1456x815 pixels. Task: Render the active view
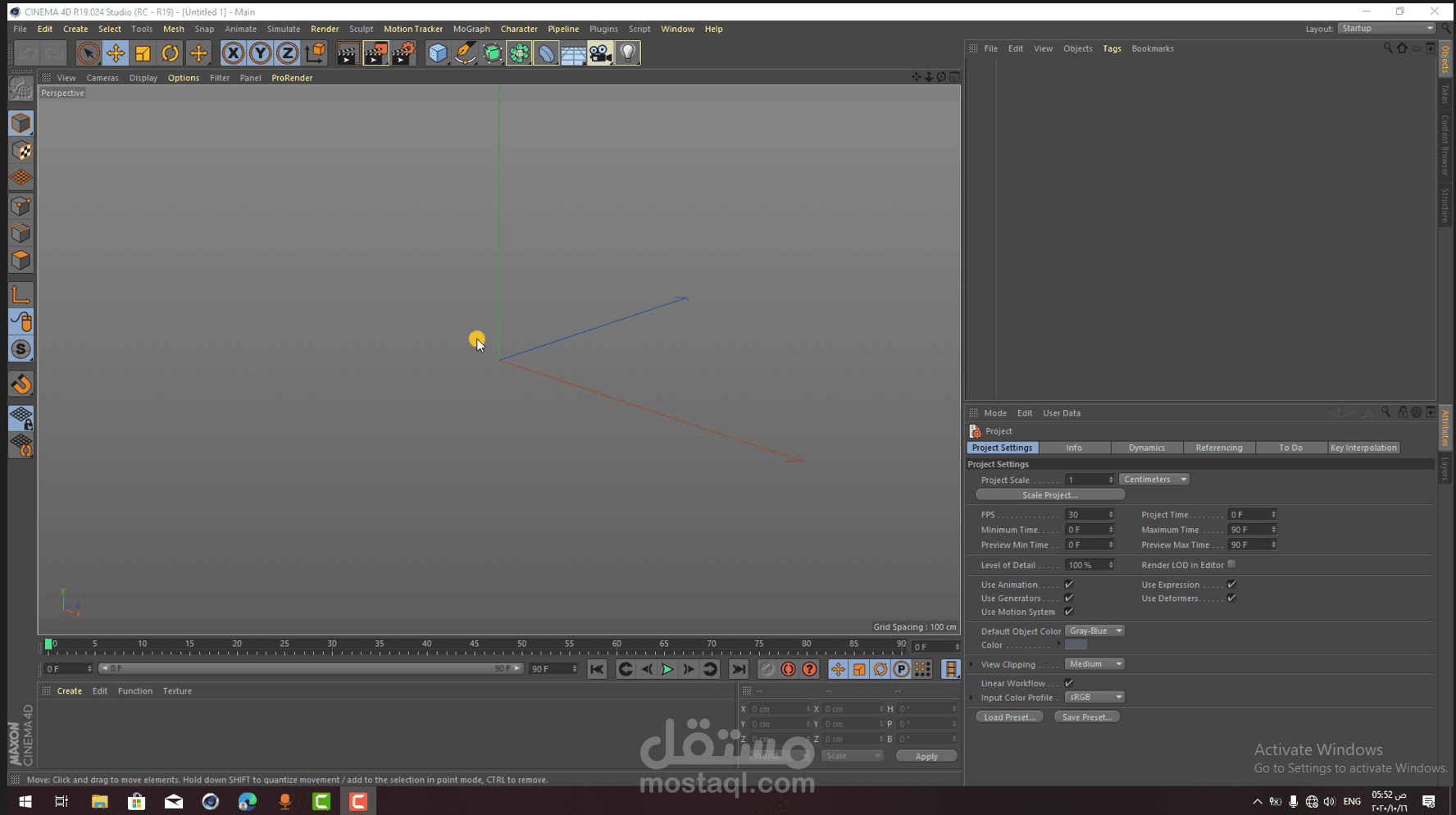[x=348, y=53]
